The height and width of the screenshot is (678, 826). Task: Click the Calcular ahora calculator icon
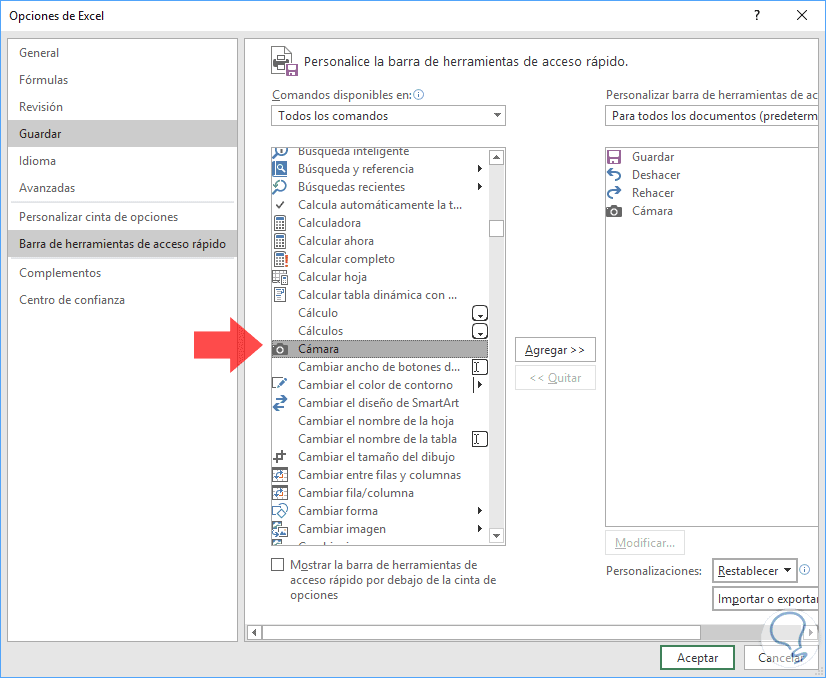[x=280, y=241]
